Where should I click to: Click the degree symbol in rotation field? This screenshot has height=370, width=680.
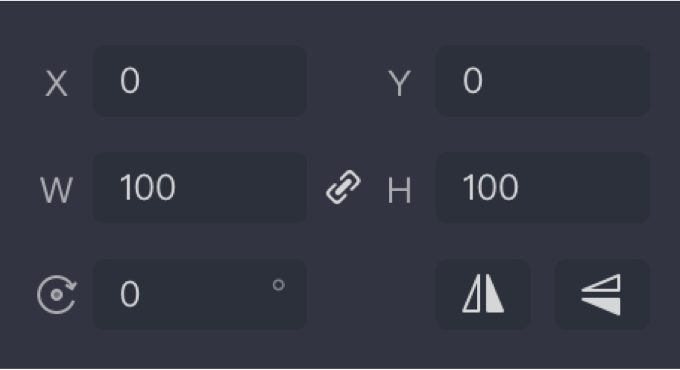(278, 285)
